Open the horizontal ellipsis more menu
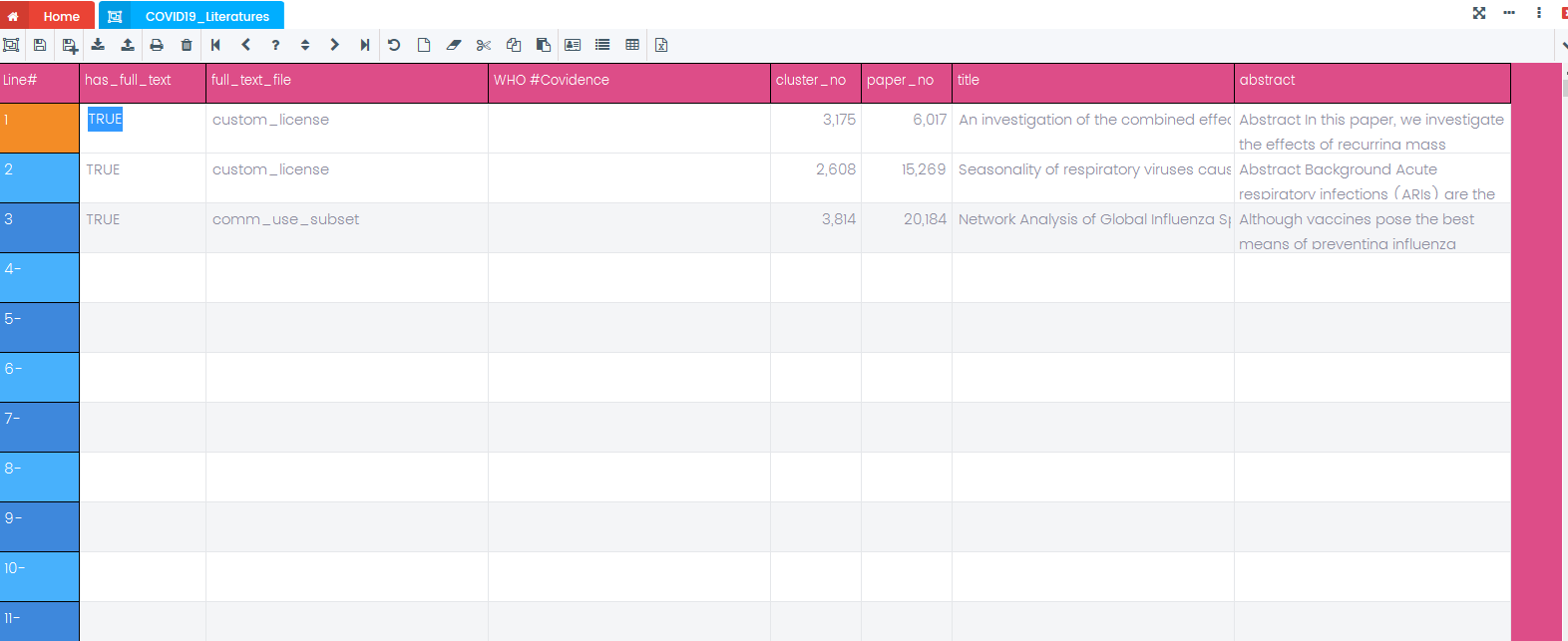This screenshot has width=1568, height=641. [1509, 13]
